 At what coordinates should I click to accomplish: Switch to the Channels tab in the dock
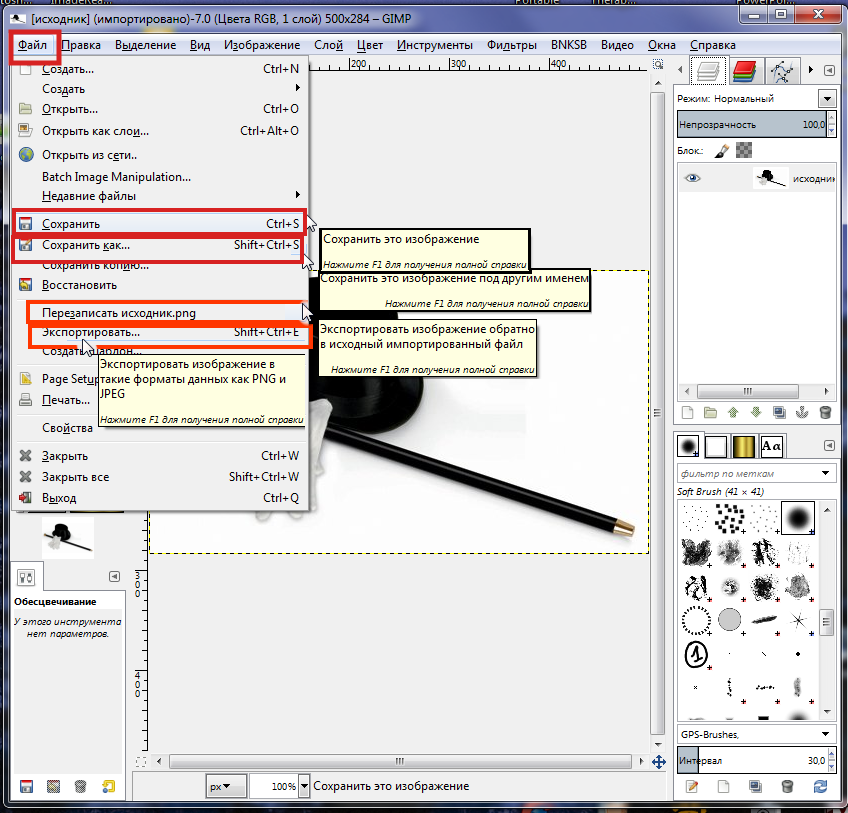pyautogui.click(x=743, y=71)
